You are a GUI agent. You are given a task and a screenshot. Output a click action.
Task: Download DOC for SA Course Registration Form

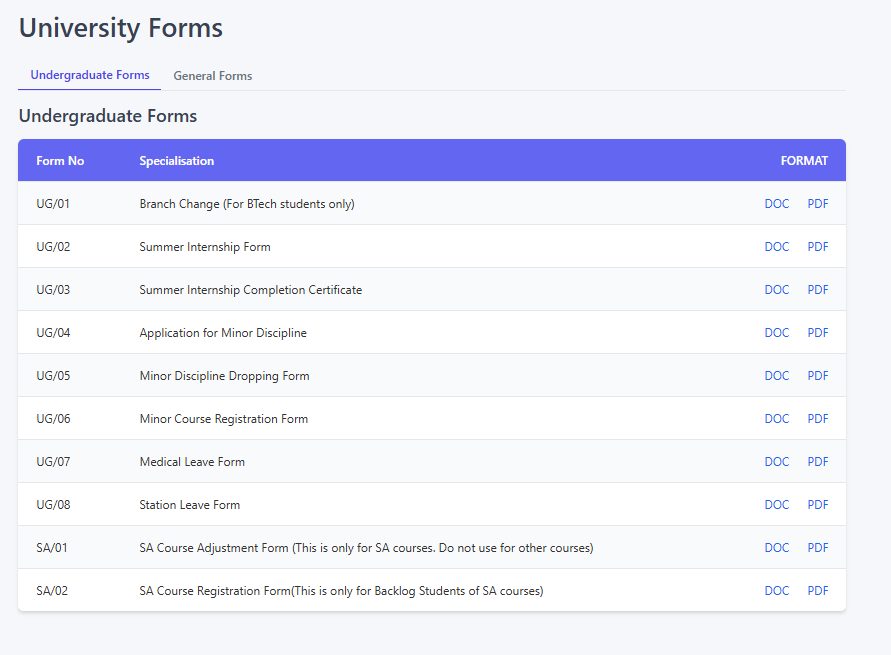coord(777,591)
